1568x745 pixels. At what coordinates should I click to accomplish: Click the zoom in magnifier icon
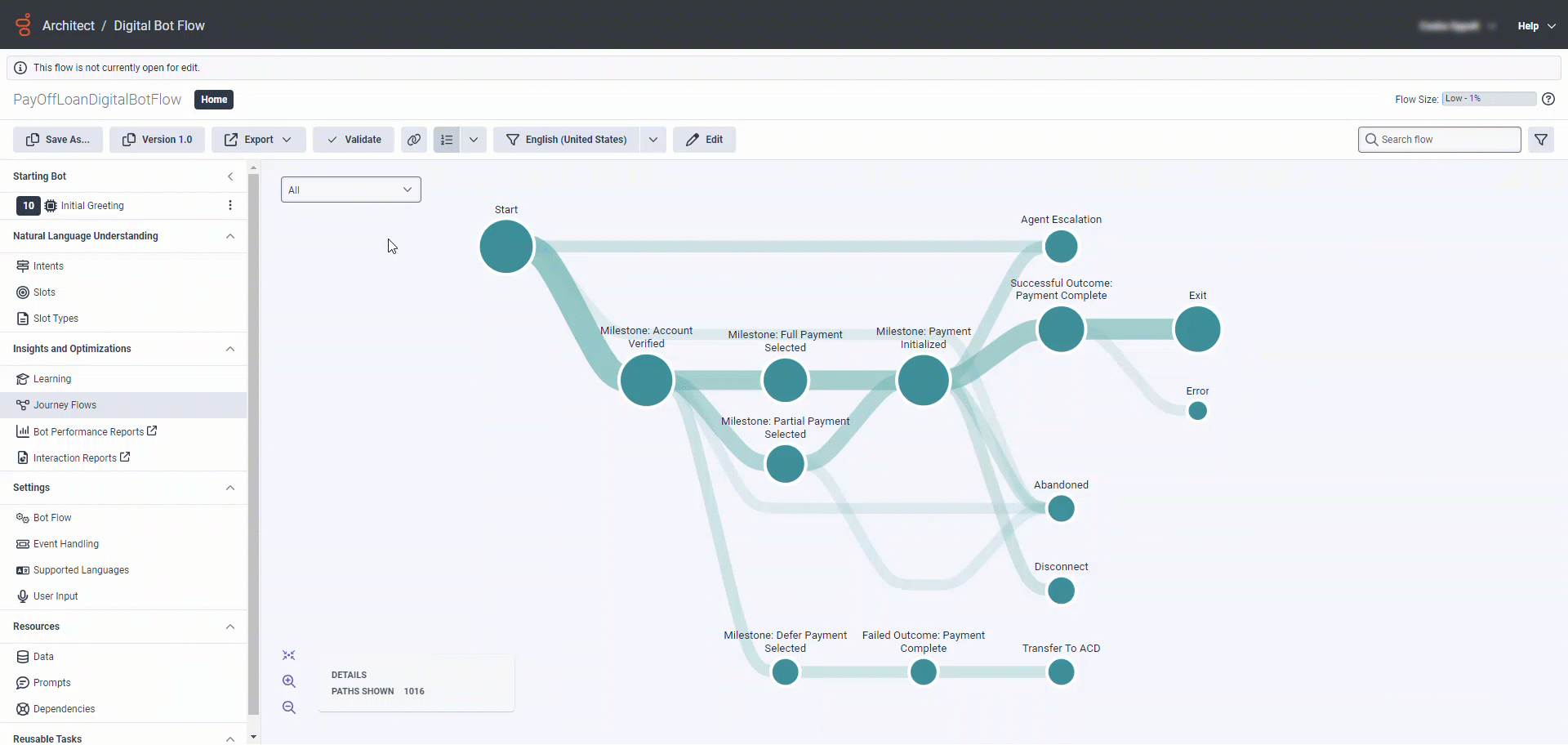[289, 680]
